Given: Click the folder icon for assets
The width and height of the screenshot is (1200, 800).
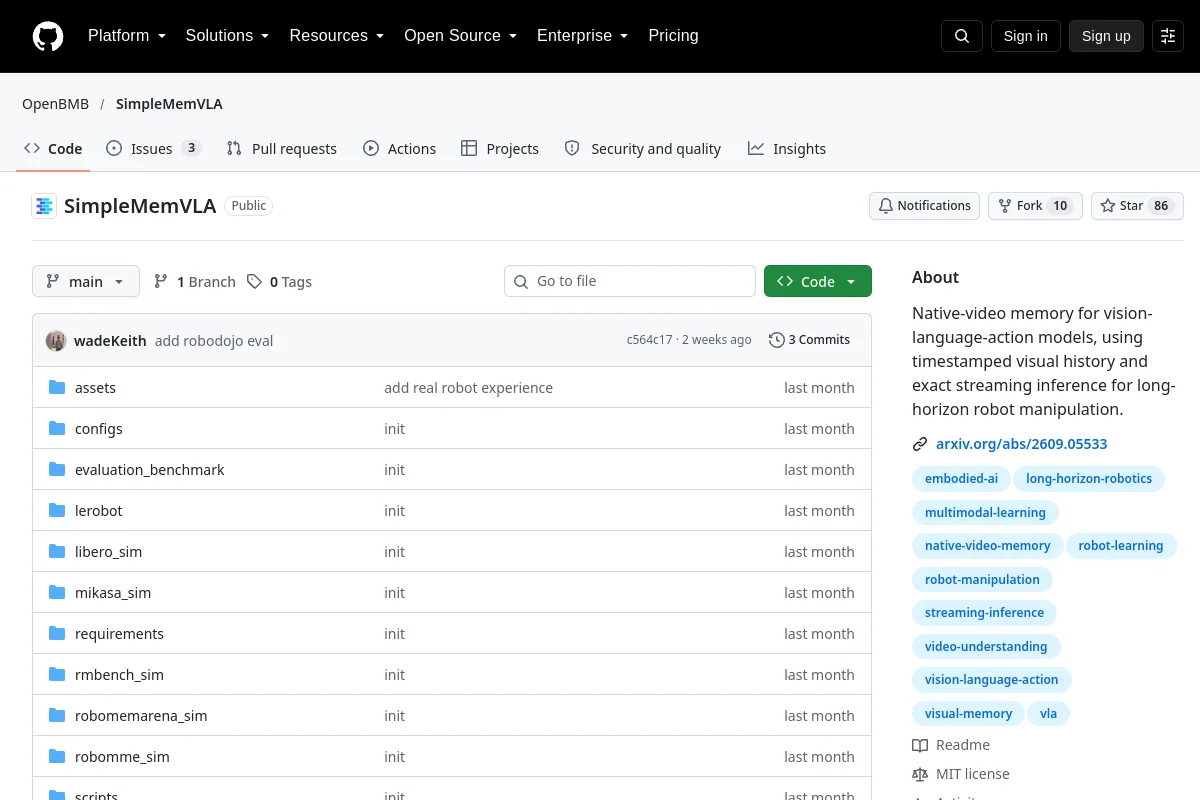Looking at the screenshot, I should (57, 388).
